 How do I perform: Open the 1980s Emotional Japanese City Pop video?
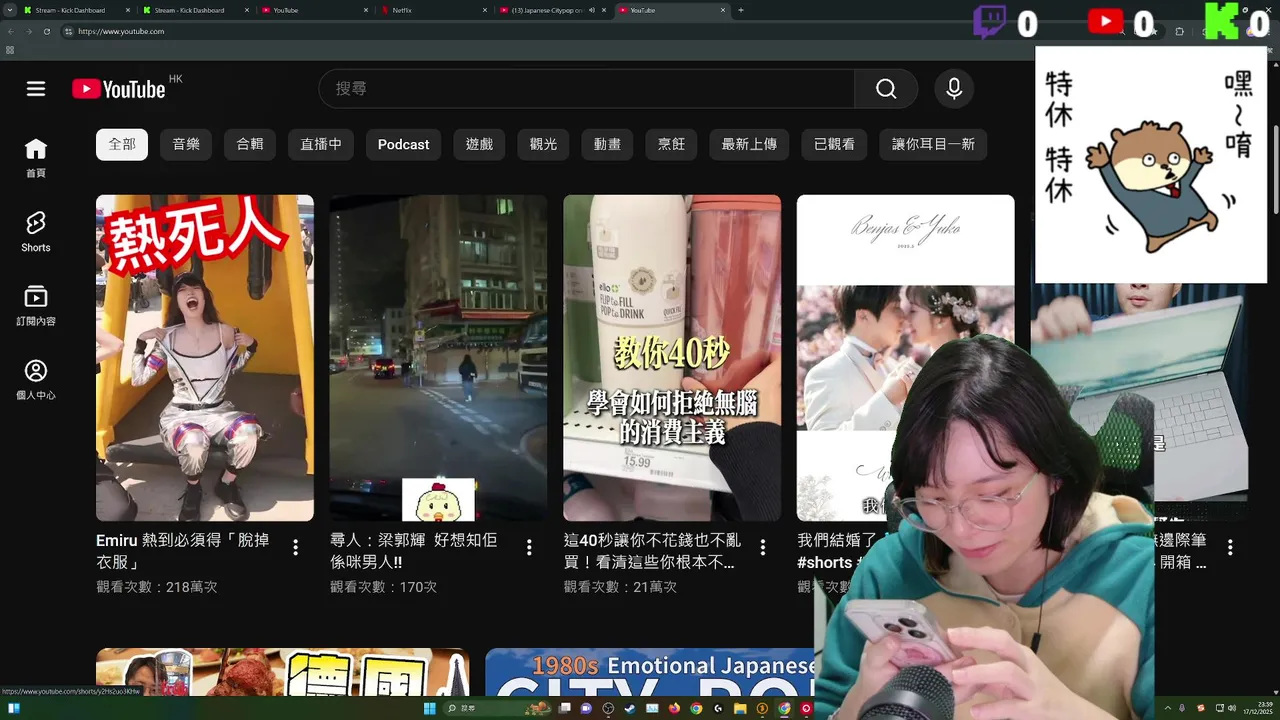click(650, 672)
